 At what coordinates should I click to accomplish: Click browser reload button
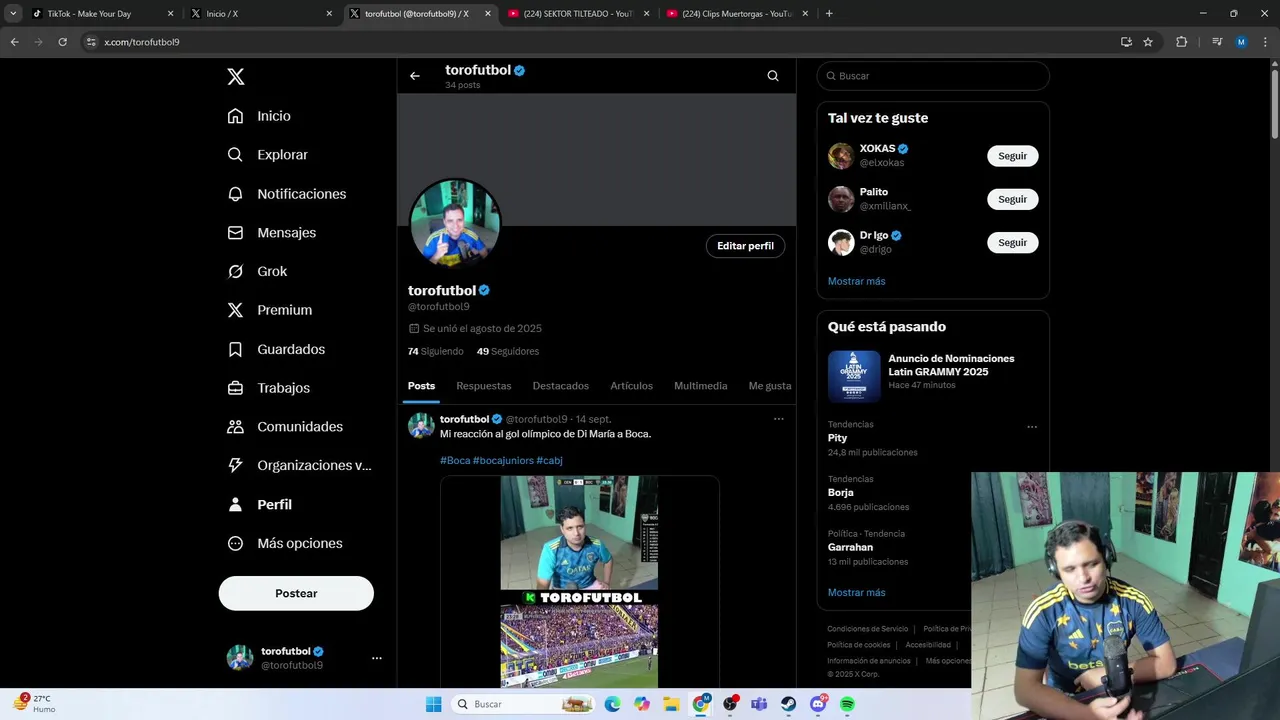62,42
